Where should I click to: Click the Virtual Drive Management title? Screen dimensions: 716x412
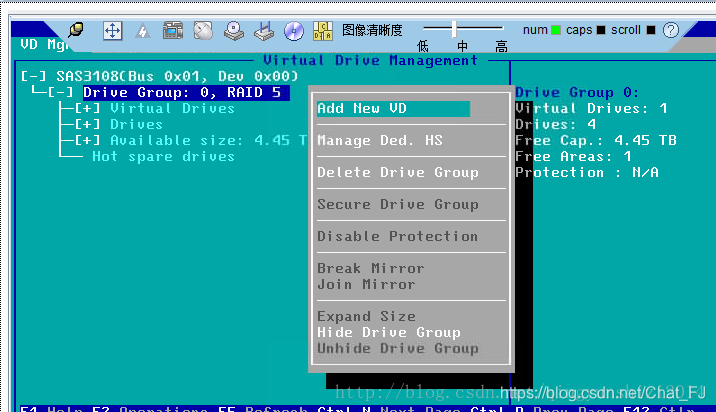(x=370, y=60)
